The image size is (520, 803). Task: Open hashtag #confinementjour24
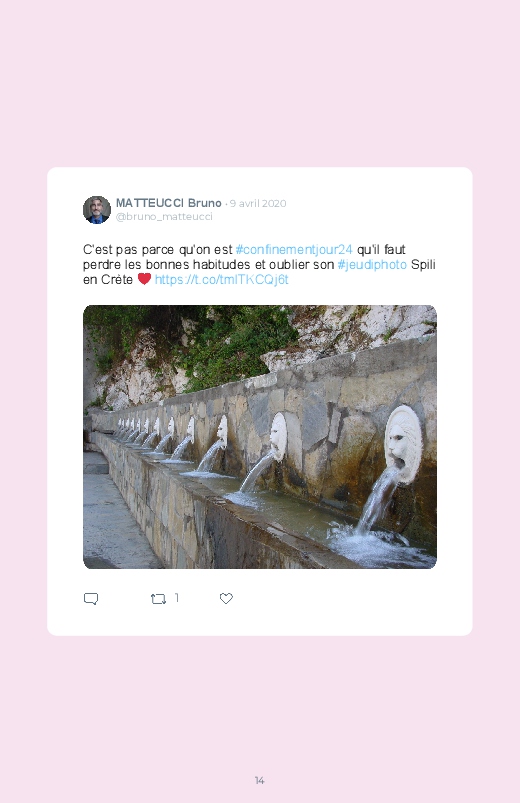pyautogui.click(x=294, y=249)
